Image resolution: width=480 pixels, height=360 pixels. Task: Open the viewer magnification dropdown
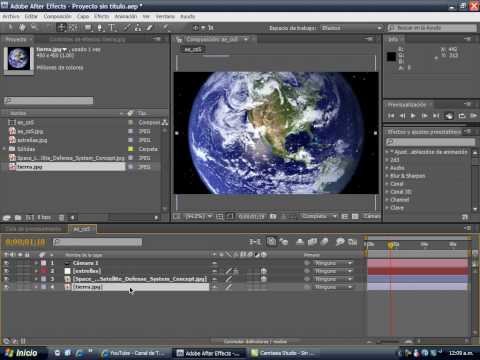point(199,217)
